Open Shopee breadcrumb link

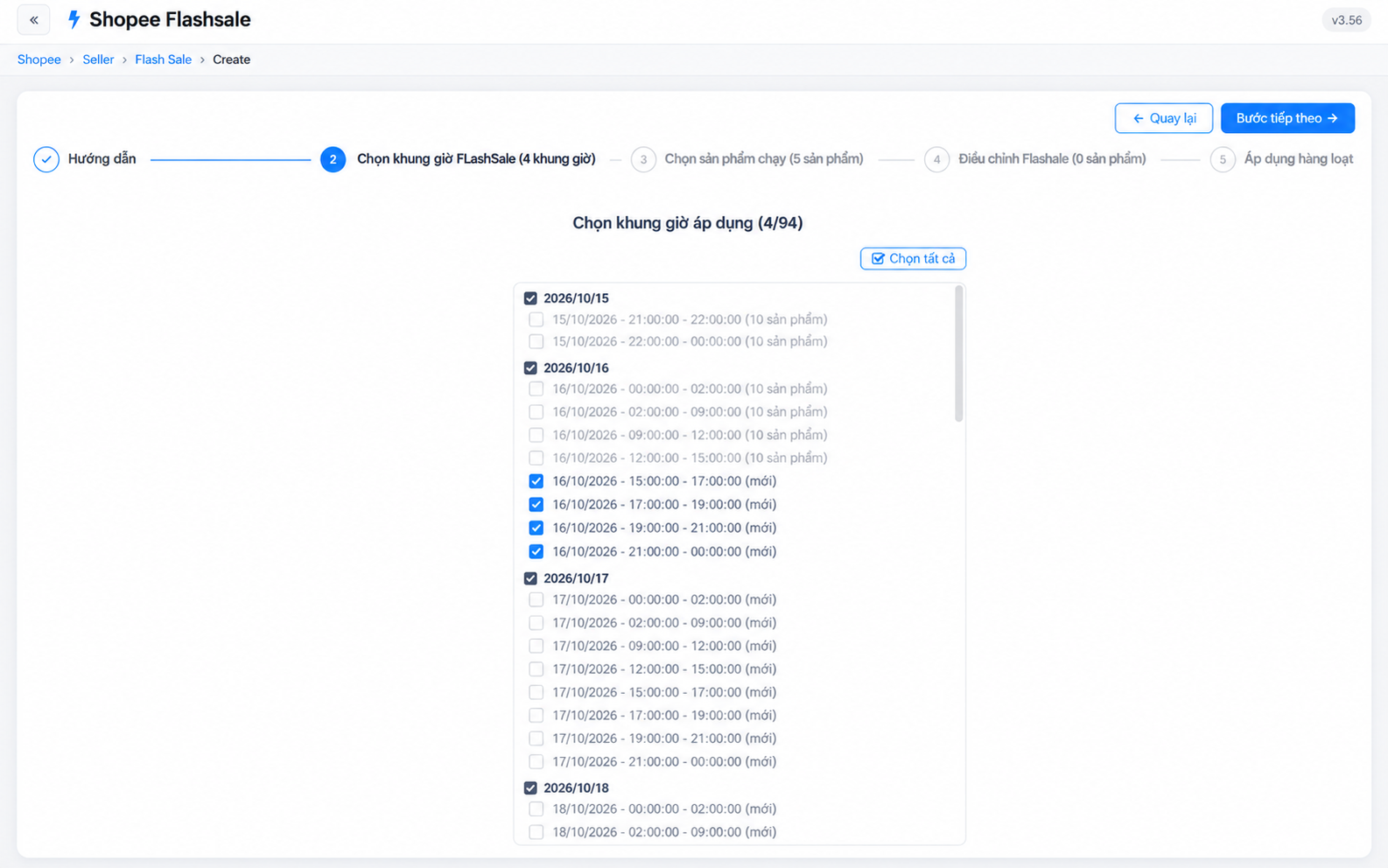click(x=39, y=59)
